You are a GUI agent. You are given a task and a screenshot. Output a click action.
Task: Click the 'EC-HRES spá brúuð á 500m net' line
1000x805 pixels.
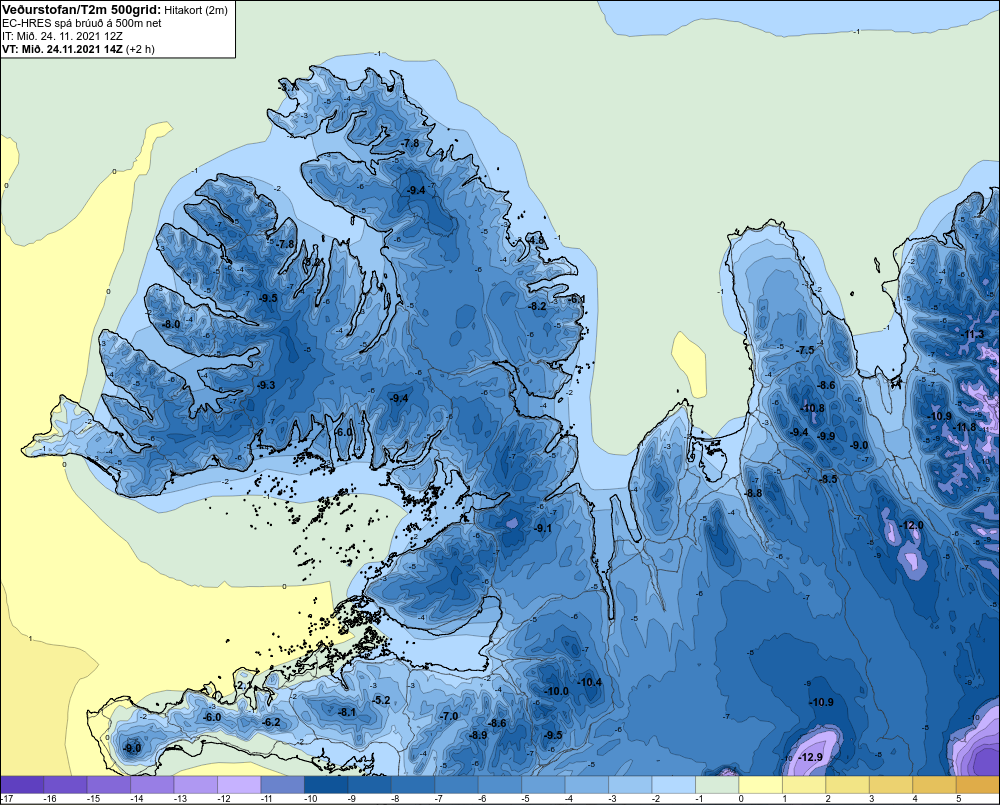tap(82, 23)
